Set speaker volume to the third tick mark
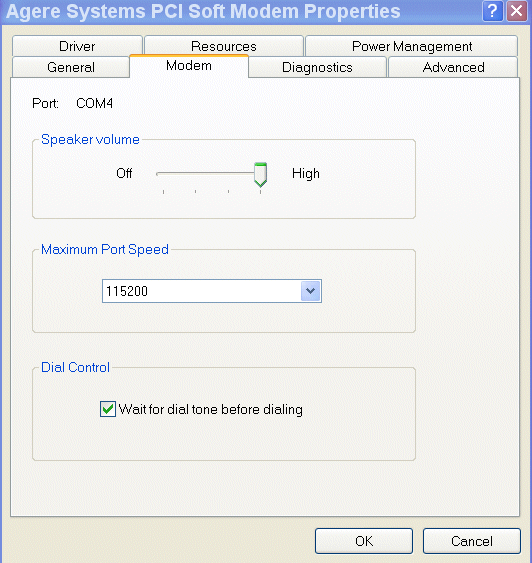The image size is (532, 563). (228, 192)
